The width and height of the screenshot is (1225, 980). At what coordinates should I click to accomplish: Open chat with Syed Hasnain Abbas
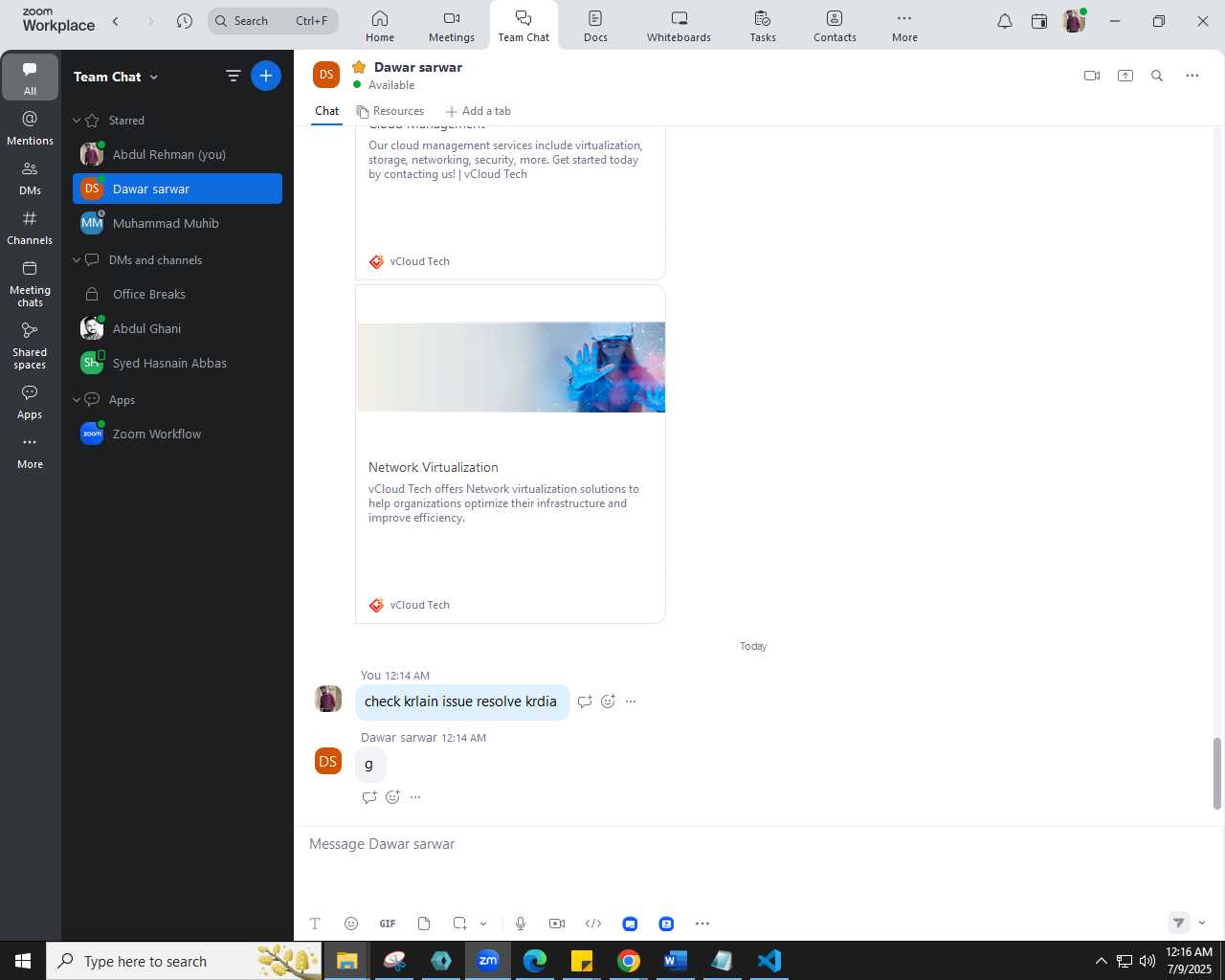click(177, 363)
